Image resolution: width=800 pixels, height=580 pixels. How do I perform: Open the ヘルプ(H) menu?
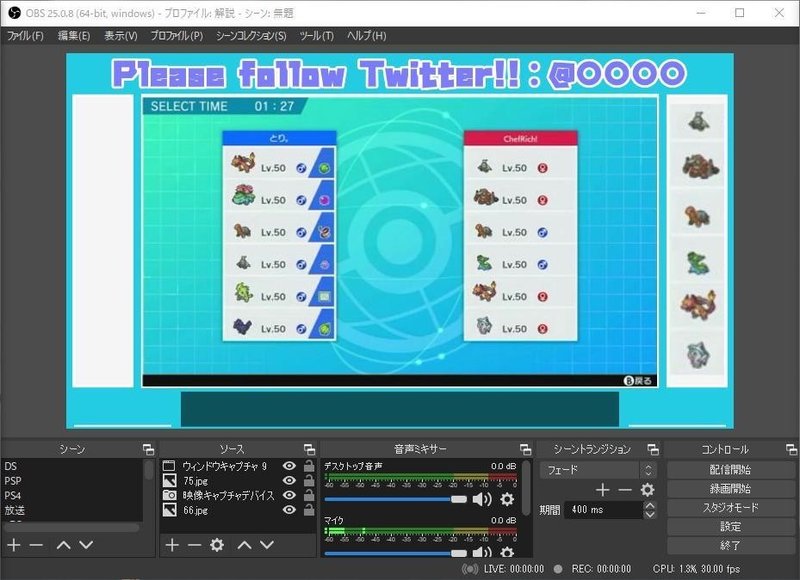[x=366, y=36]
